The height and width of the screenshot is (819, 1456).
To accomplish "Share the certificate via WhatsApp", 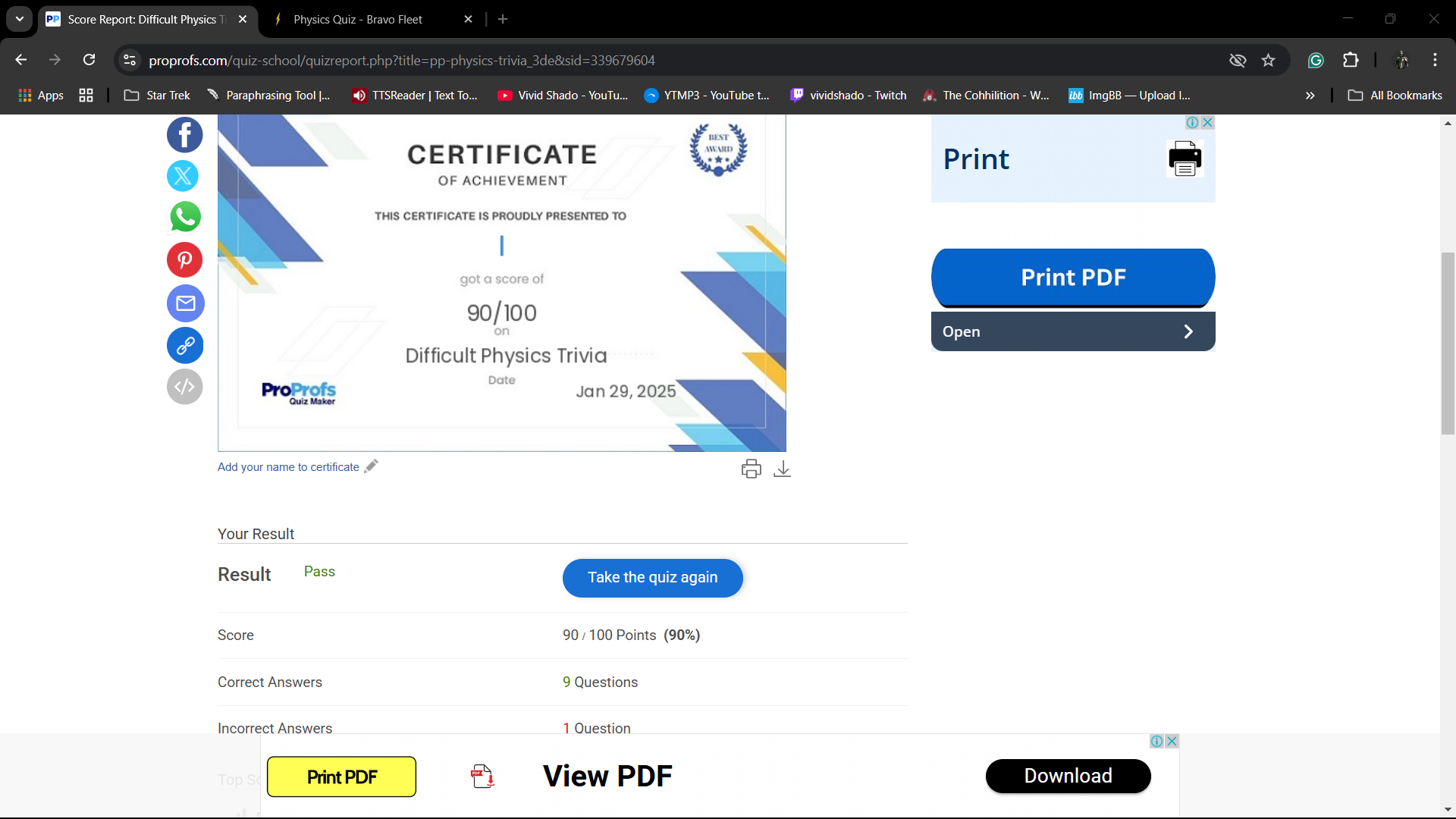I will click(x=185, y=217).
